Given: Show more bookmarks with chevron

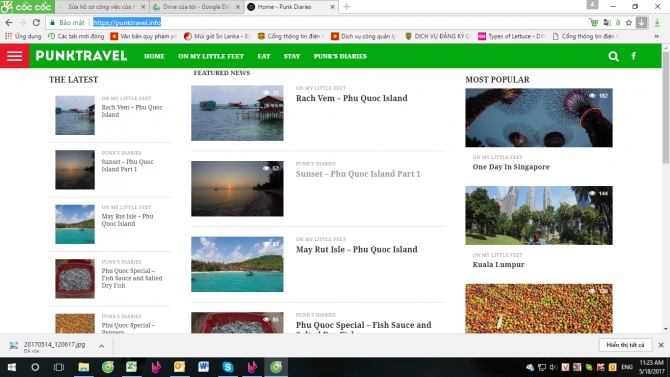Looking at the screenshot, I should coord(656,36).
